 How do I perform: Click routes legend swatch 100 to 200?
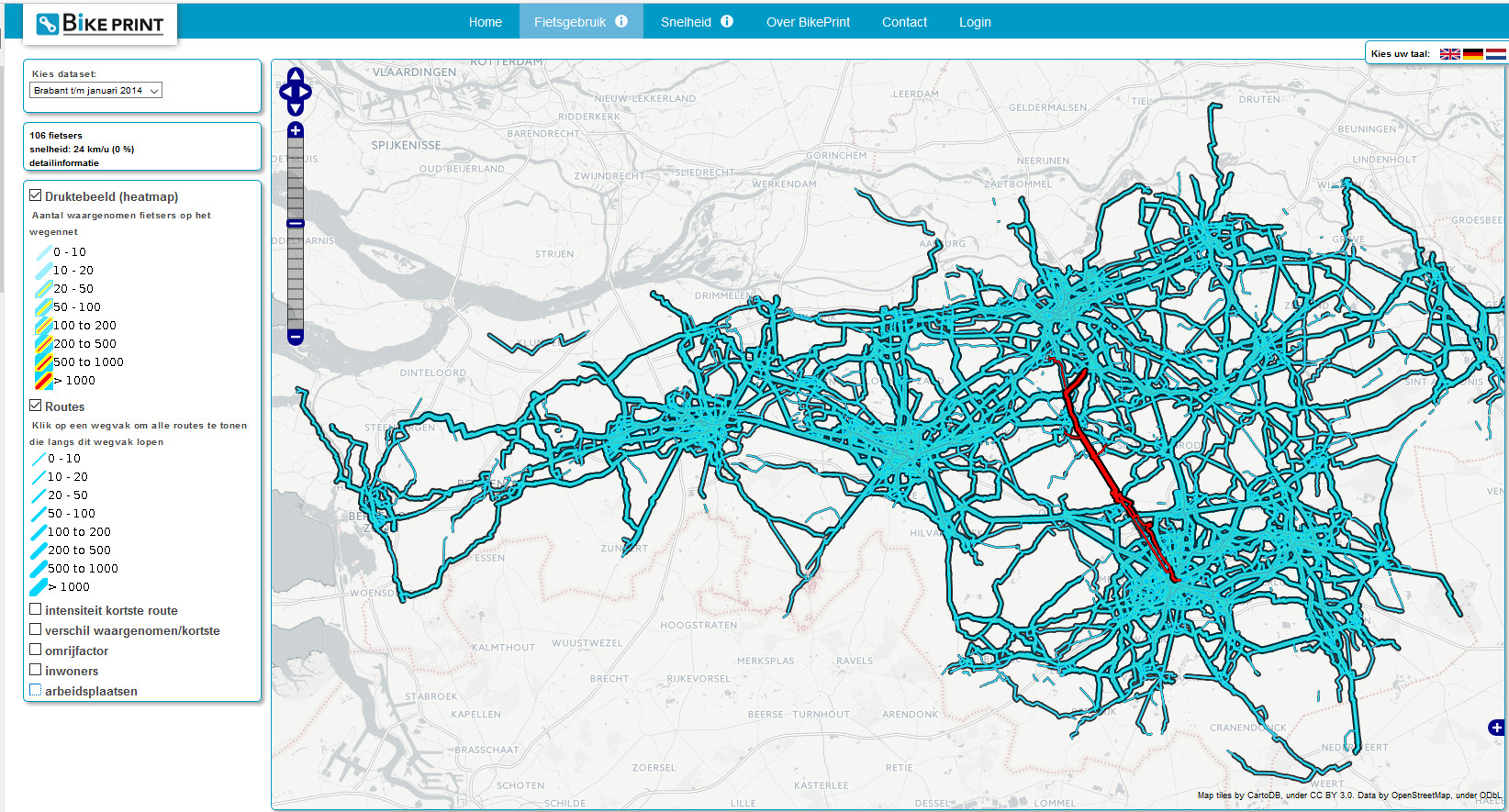click(39, 531)
